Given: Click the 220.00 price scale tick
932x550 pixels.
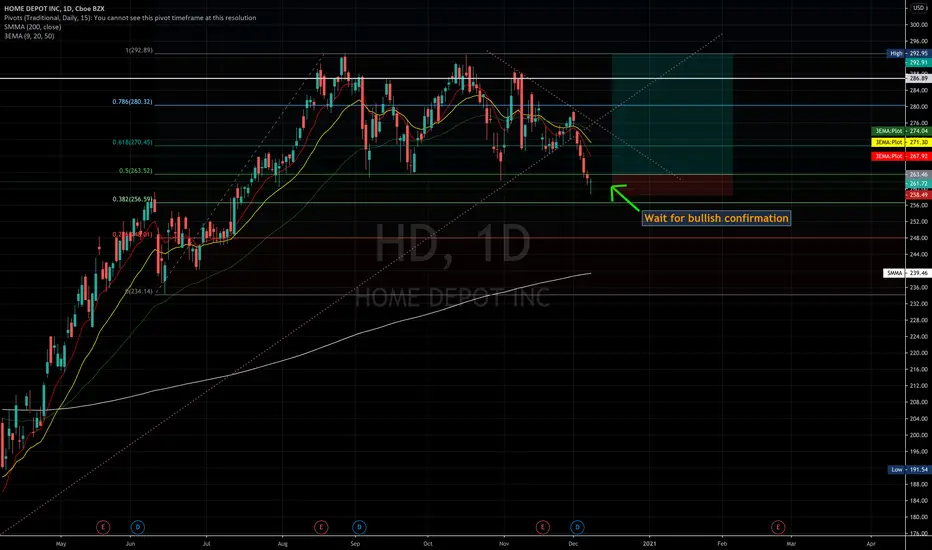Looking at the screenshot, I should tap(919, 353).
